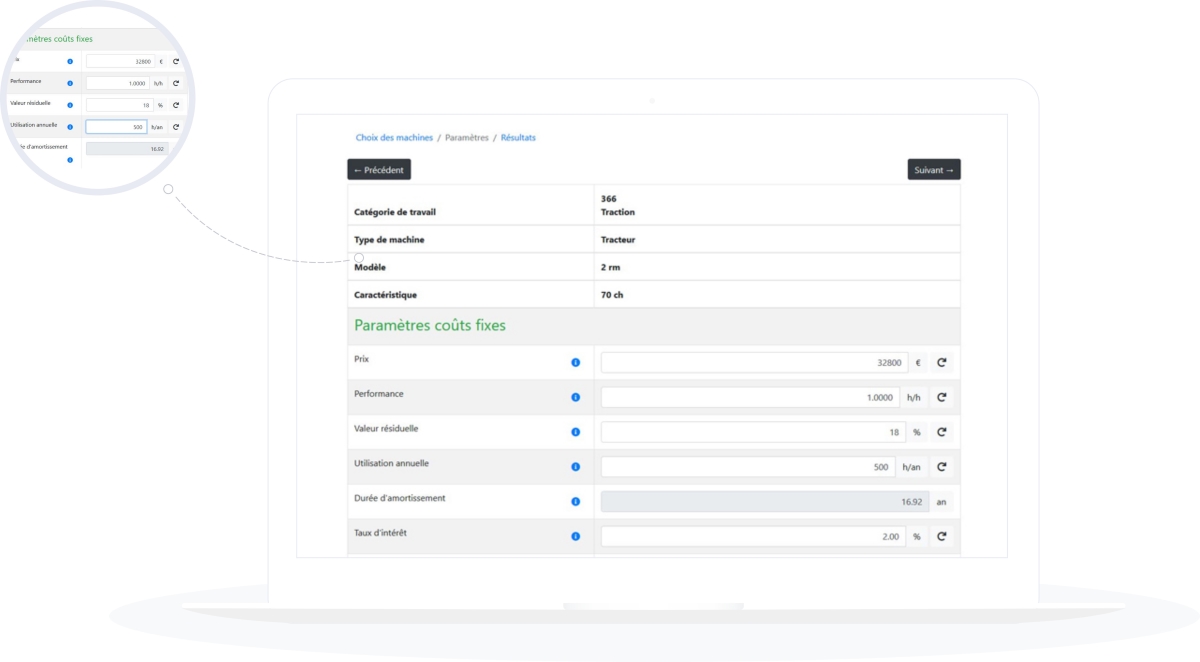The height and width of the screenshot is (662, 1200).
Task: Click Durée d'amortissement info icon in laptop form
Action: click(x=575, y=502)
